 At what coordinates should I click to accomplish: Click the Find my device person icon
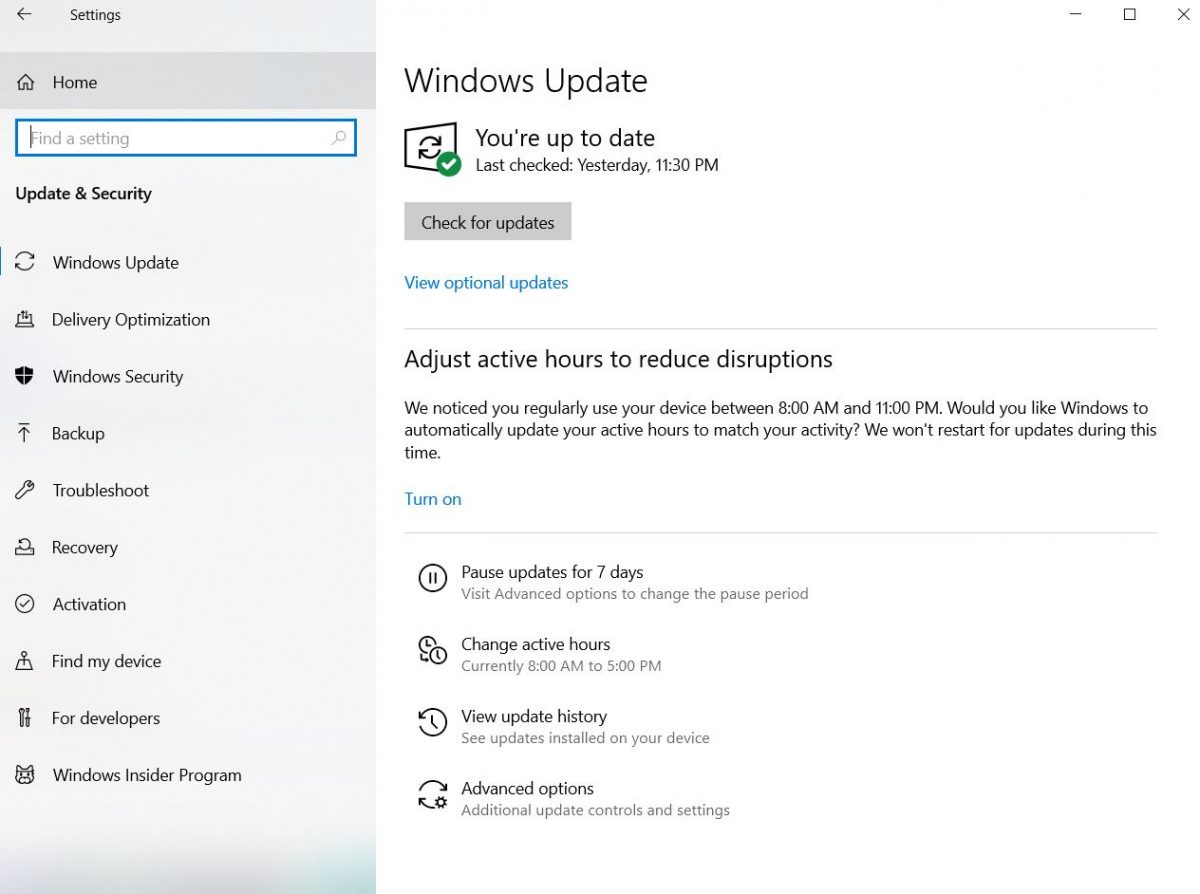pyautogui.click(x=25, y=661)
